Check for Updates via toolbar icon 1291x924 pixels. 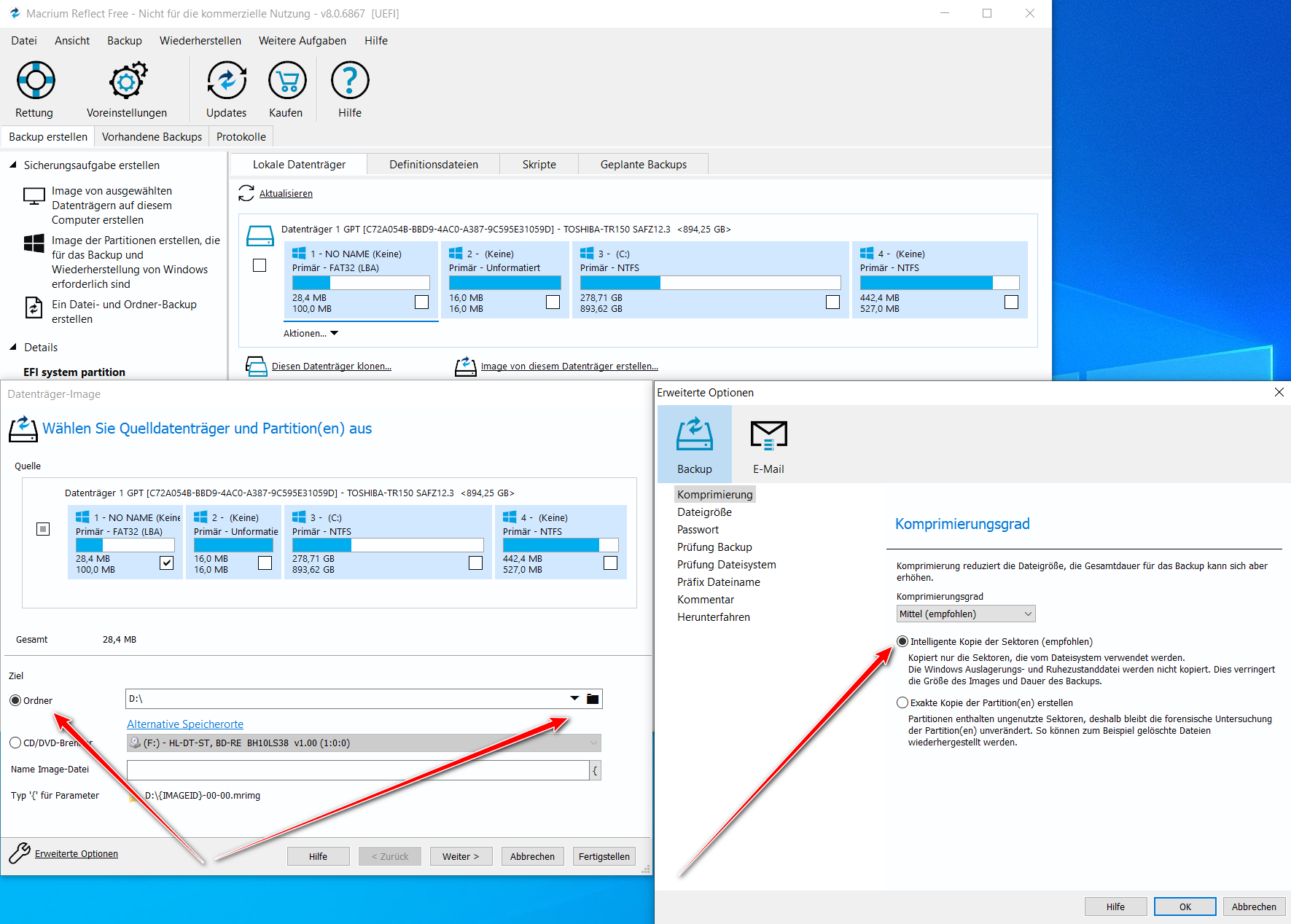coord(226,80)
